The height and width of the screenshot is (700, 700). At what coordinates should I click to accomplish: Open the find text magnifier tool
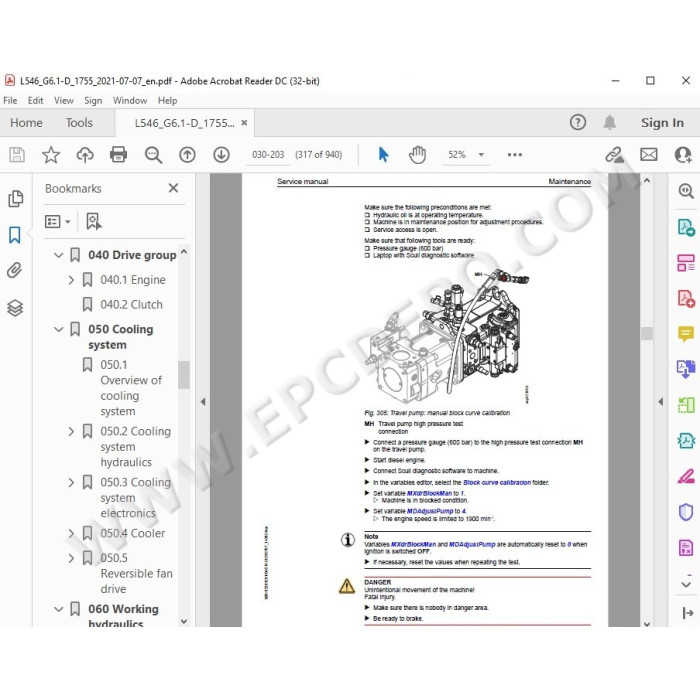point(153,155)
